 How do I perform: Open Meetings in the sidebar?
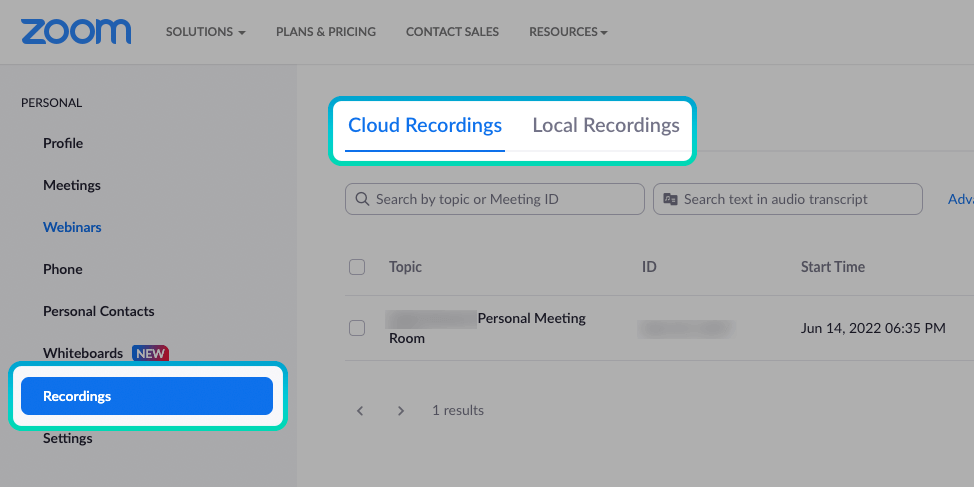pyautogui.click(x=72, y=185)
